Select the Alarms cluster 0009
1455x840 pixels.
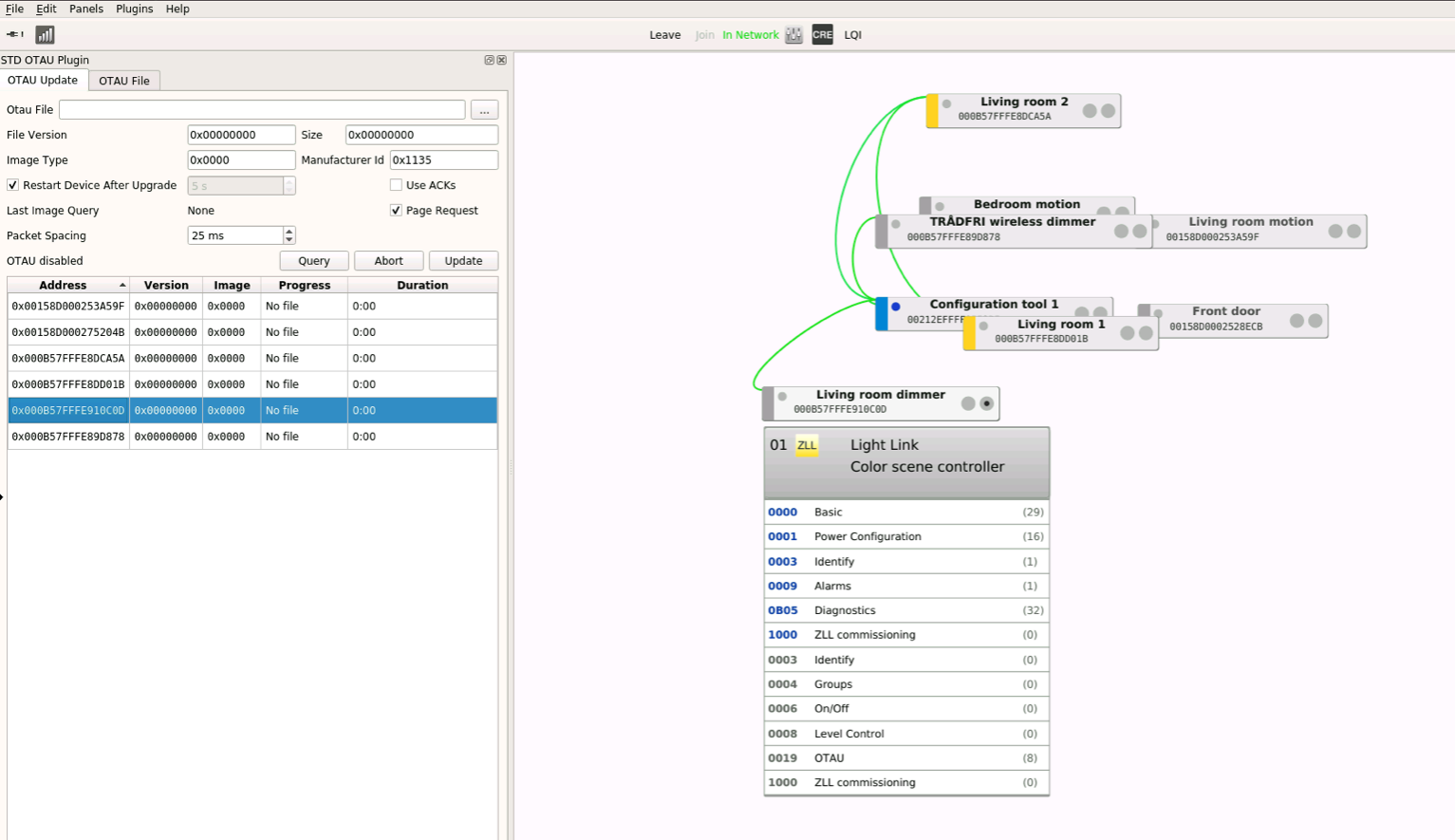tap(906, 587)
